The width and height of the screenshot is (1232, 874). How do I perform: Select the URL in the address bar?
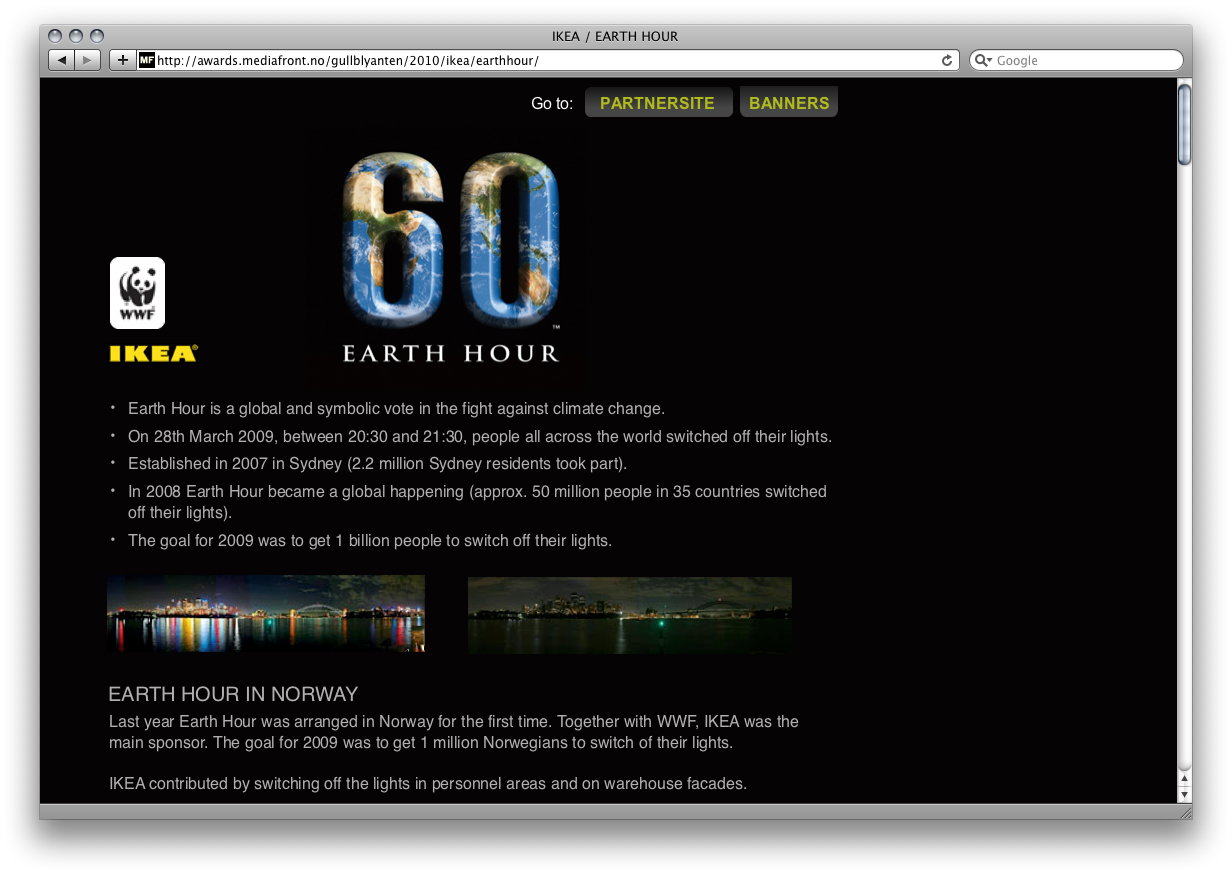coord(348,60)
